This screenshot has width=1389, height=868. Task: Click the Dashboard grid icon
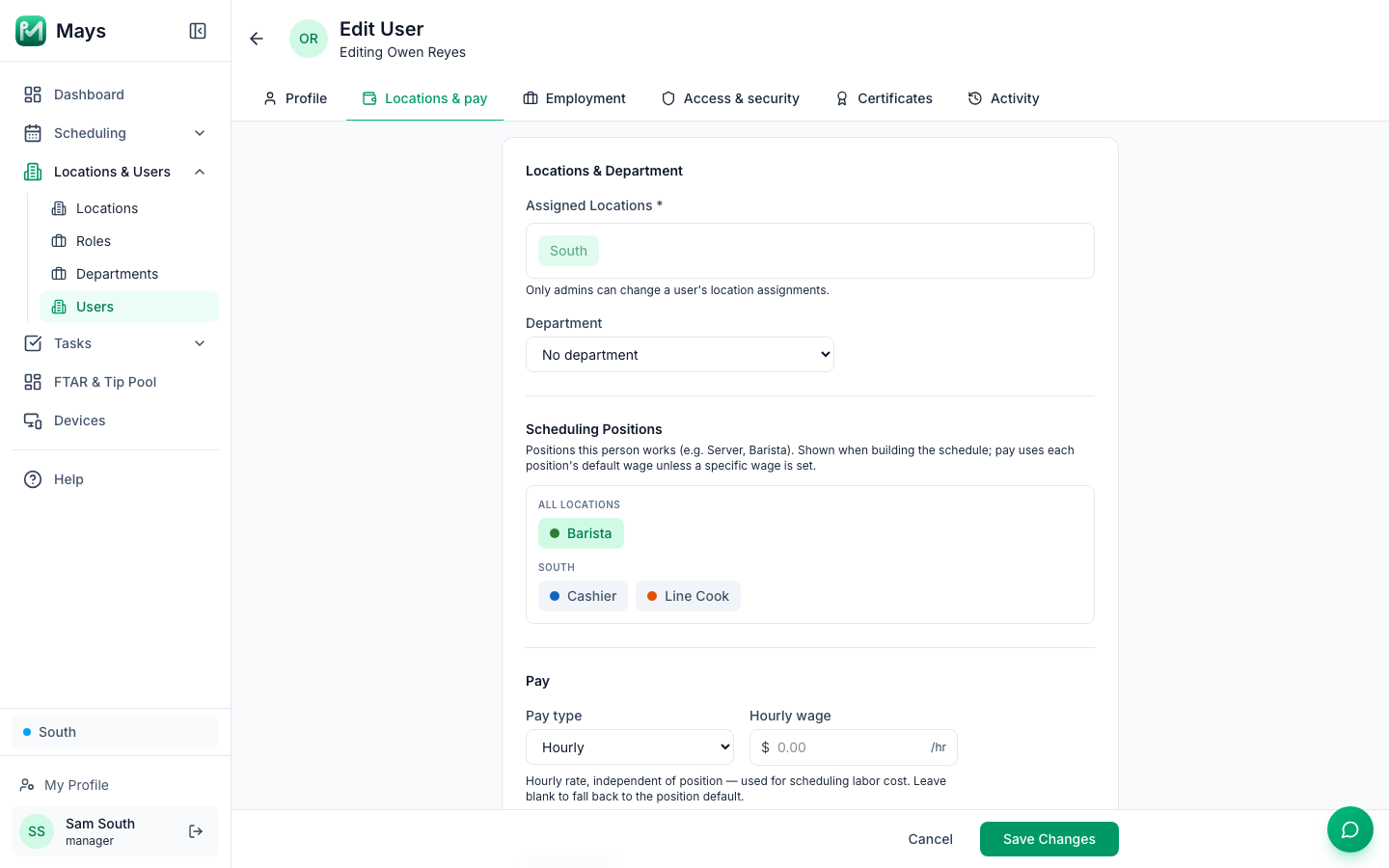[x=33, y=95]
